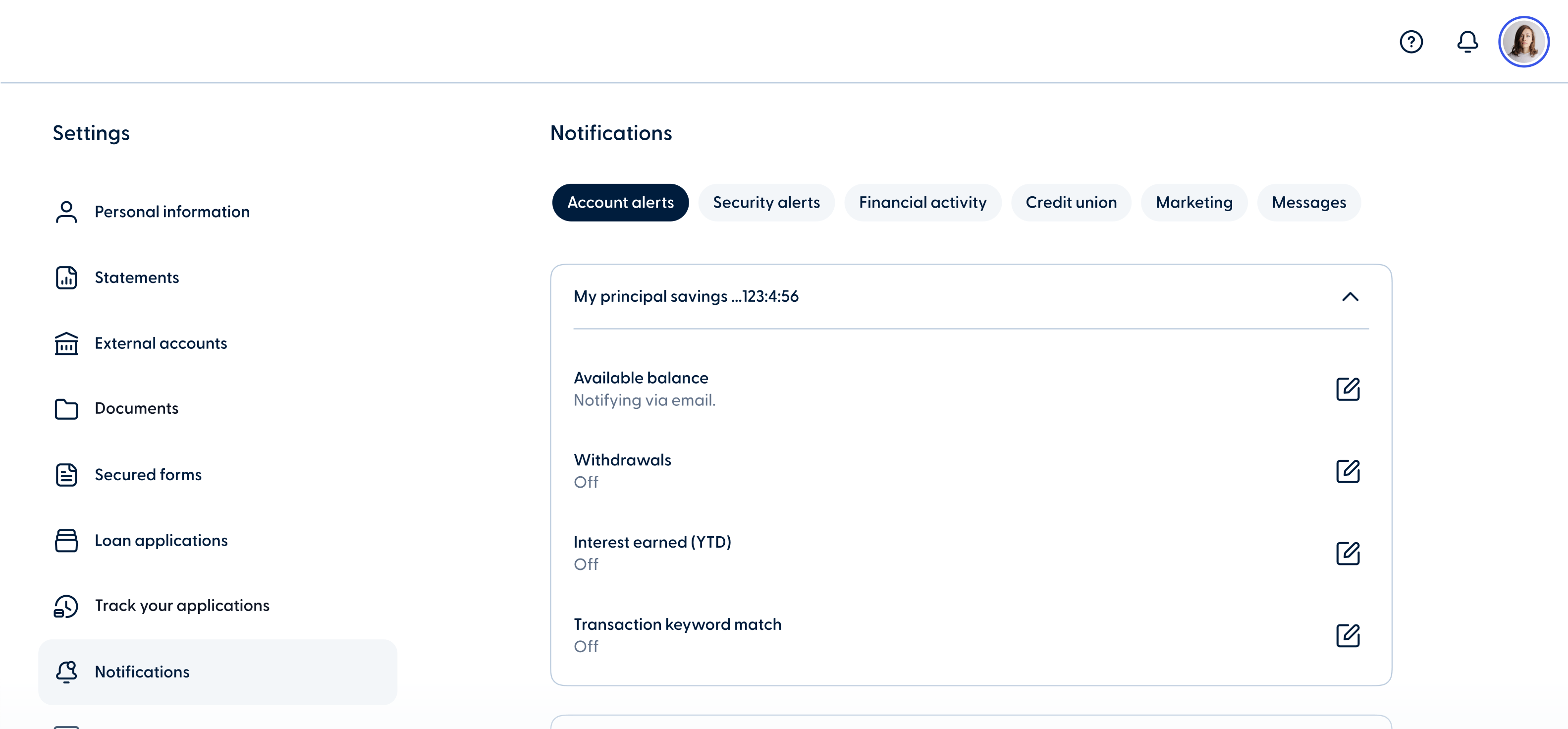Select the Marketing notifications filter
1568x729 pixels.
pos(1193,202)
